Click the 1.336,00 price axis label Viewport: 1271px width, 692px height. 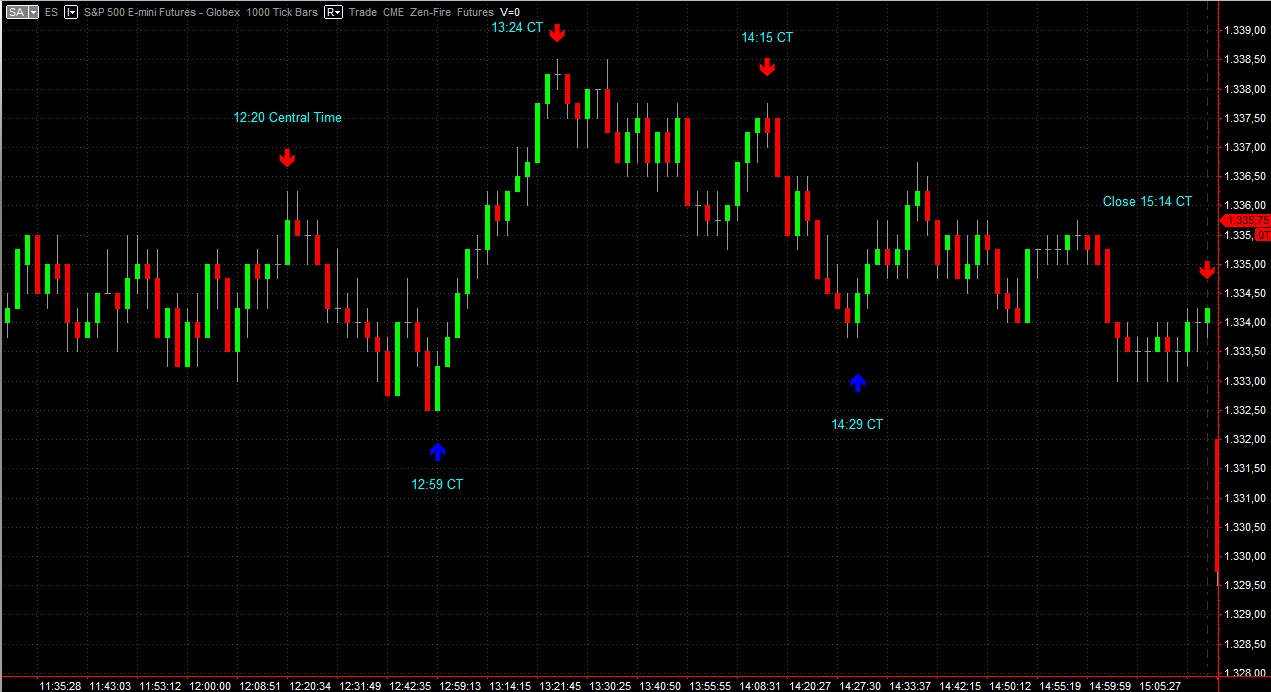click(1245, 206)
